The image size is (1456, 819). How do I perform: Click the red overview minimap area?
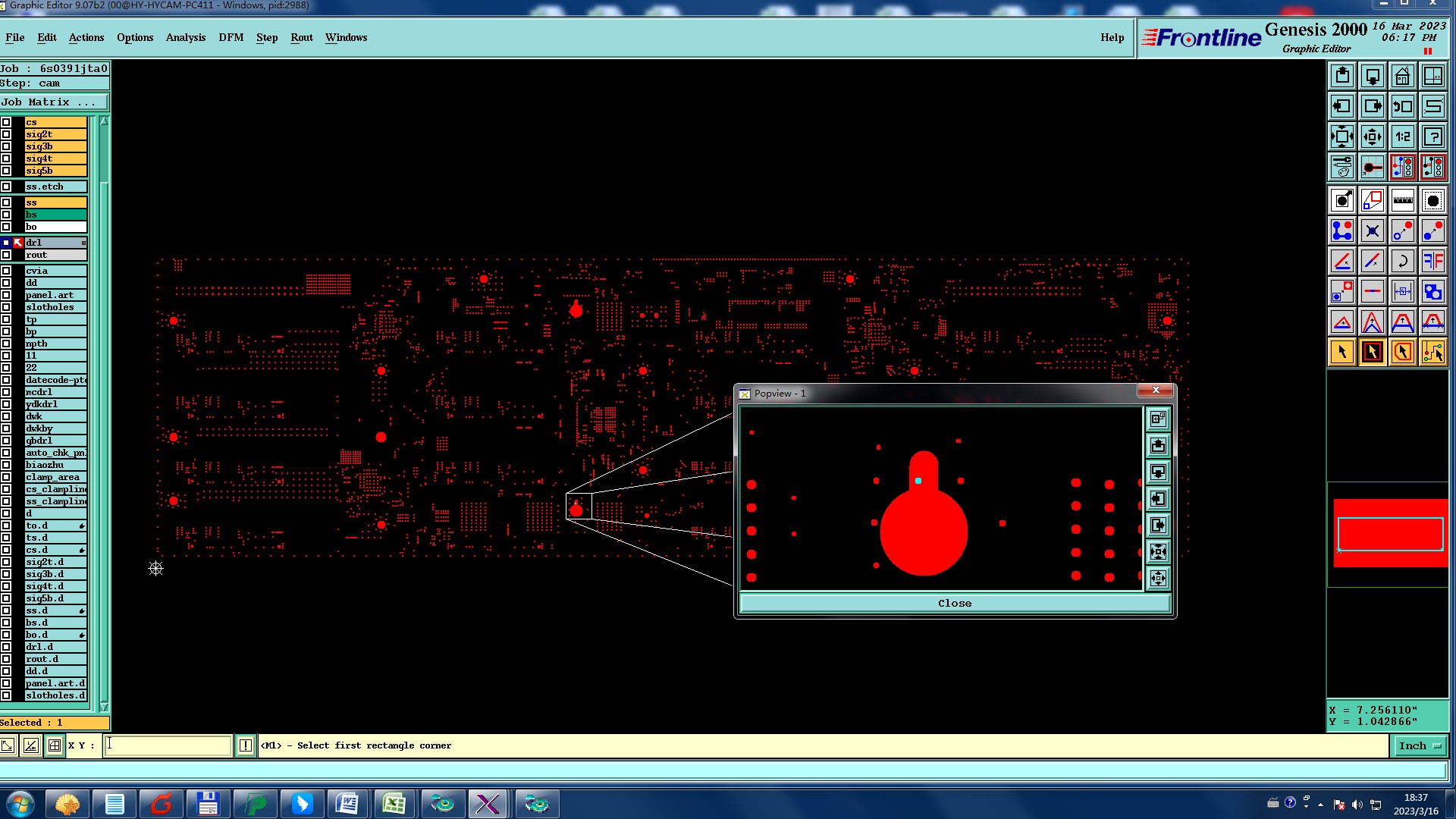[1389, 533]
